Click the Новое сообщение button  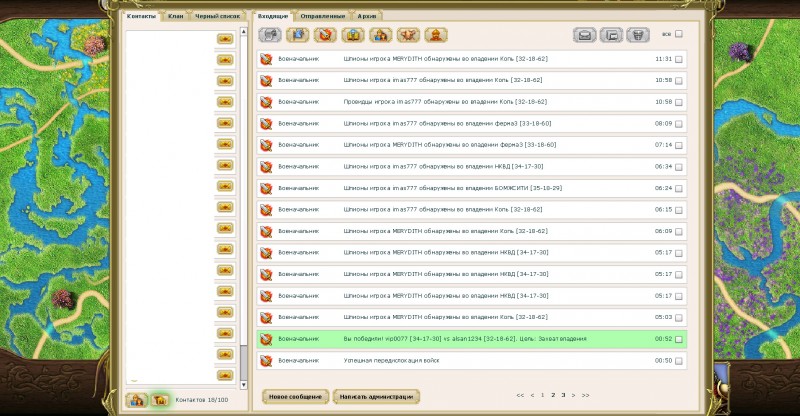[295, 397]
